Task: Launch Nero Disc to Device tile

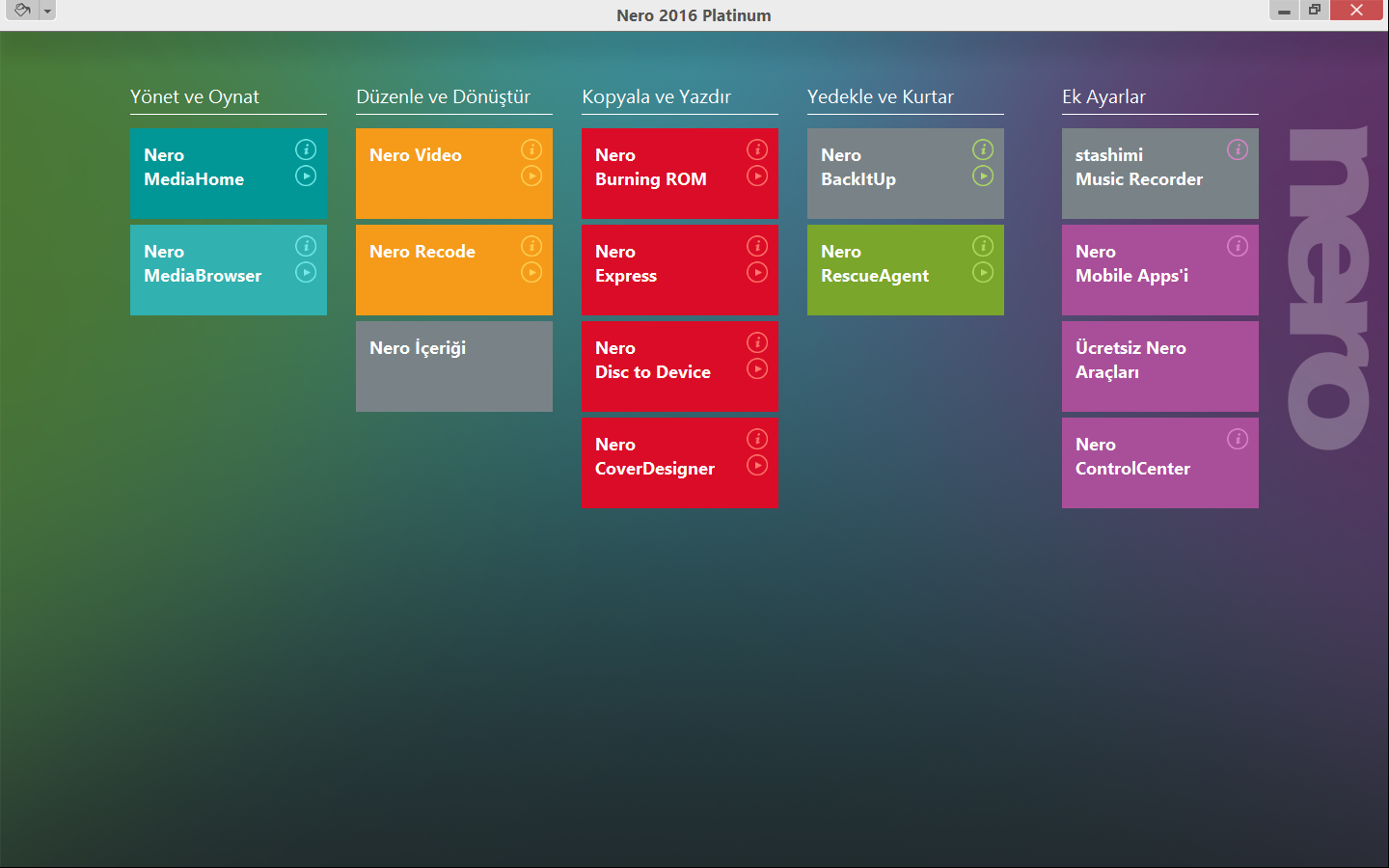Action: click(x=680, y=366)
